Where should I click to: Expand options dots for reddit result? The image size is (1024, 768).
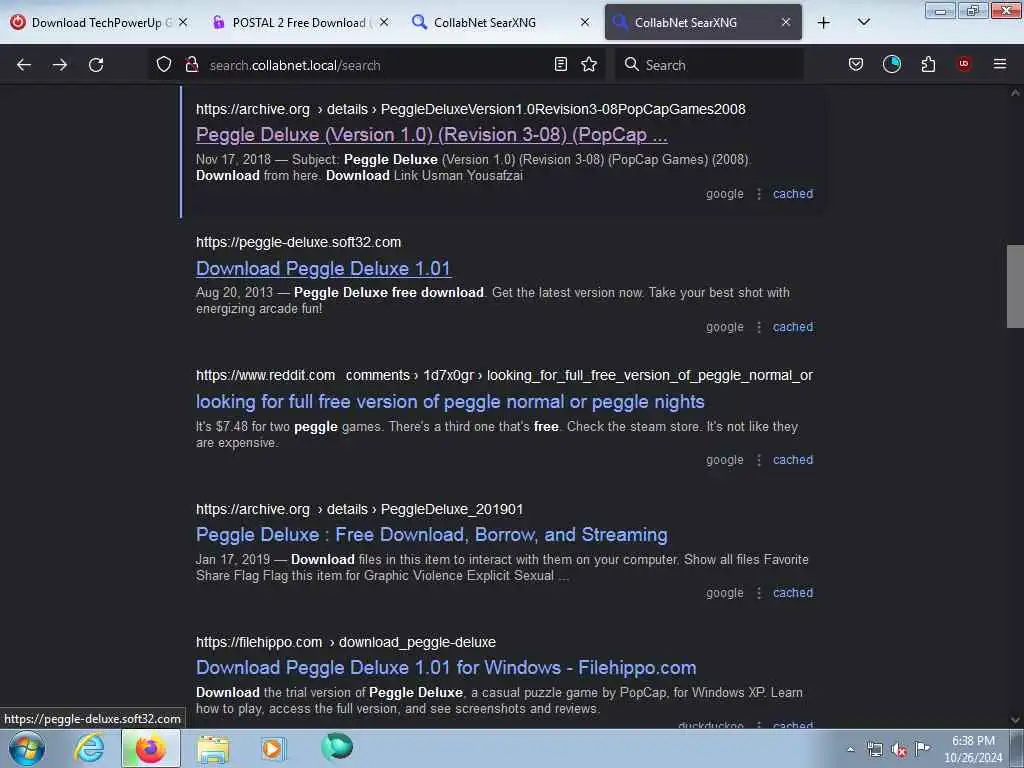(758, 460)
